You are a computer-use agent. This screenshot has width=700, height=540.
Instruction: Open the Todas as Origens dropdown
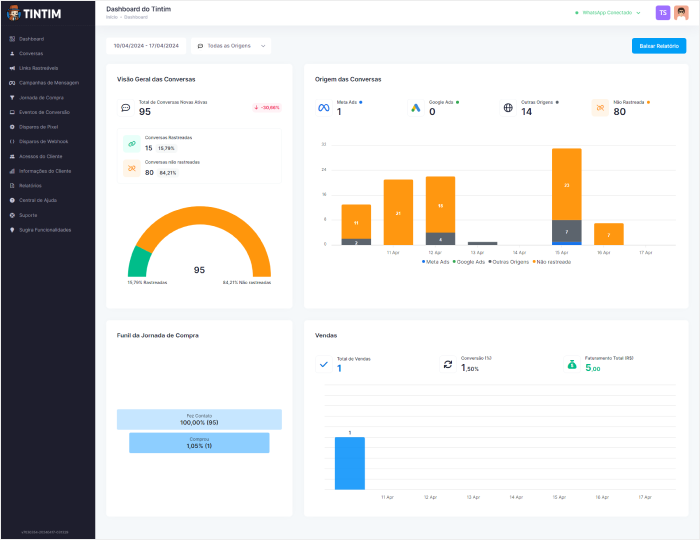point(231,46)
